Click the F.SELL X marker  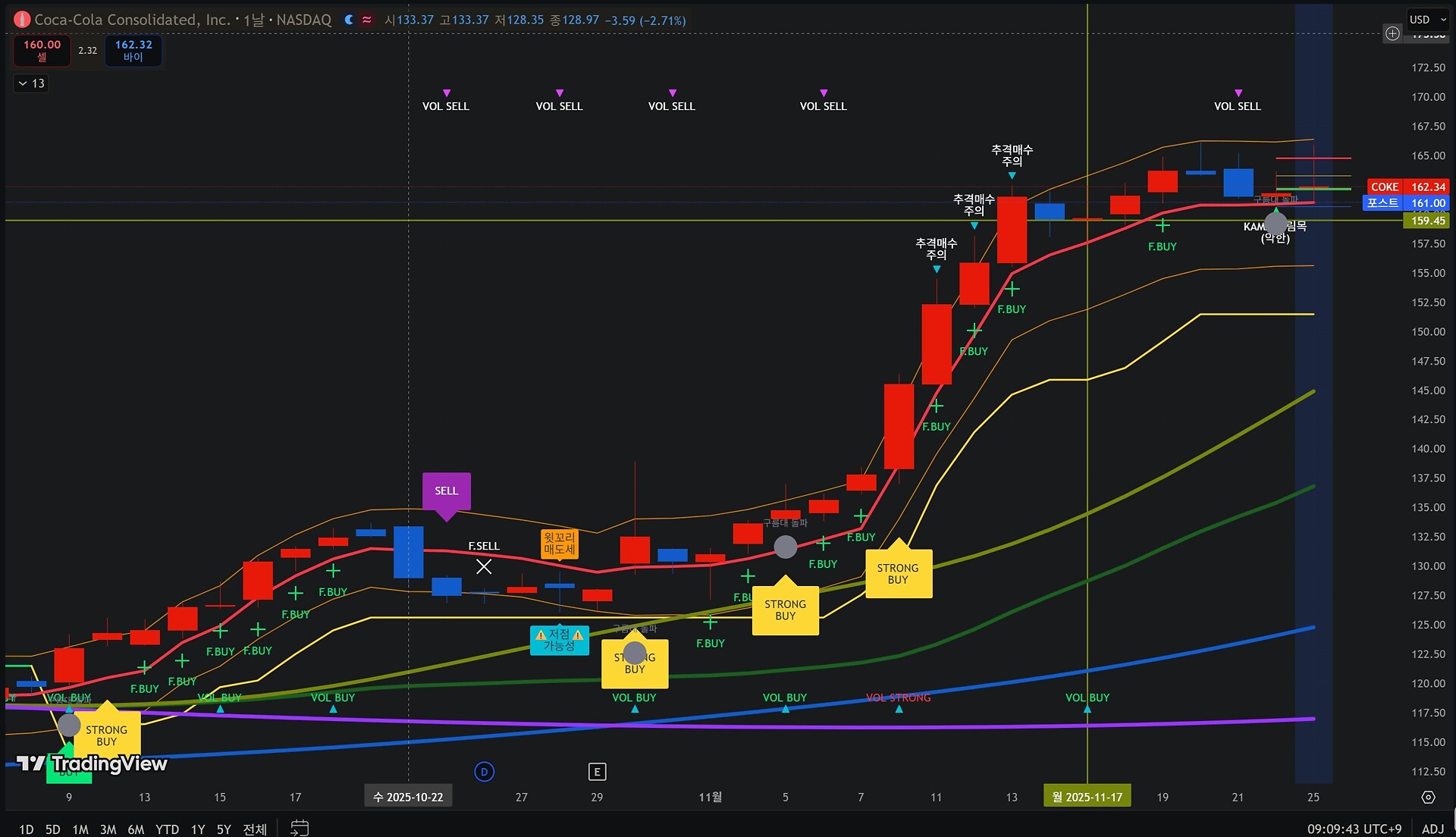pyautogui.click(x=484, y=566)
